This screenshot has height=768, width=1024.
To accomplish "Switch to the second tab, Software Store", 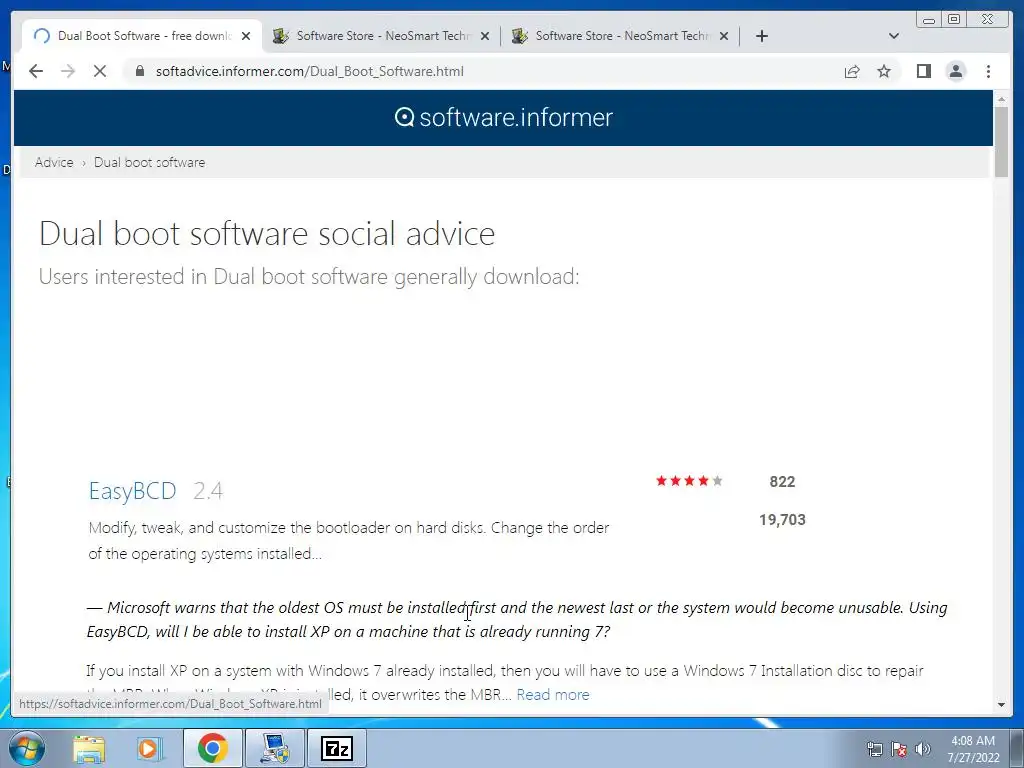I will [381, 36].
